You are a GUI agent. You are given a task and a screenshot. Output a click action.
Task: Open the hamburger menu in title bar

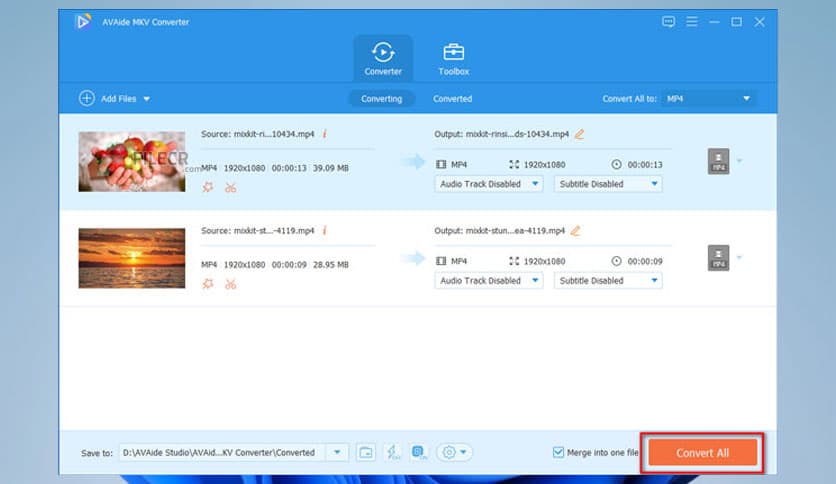pos(692,22)
